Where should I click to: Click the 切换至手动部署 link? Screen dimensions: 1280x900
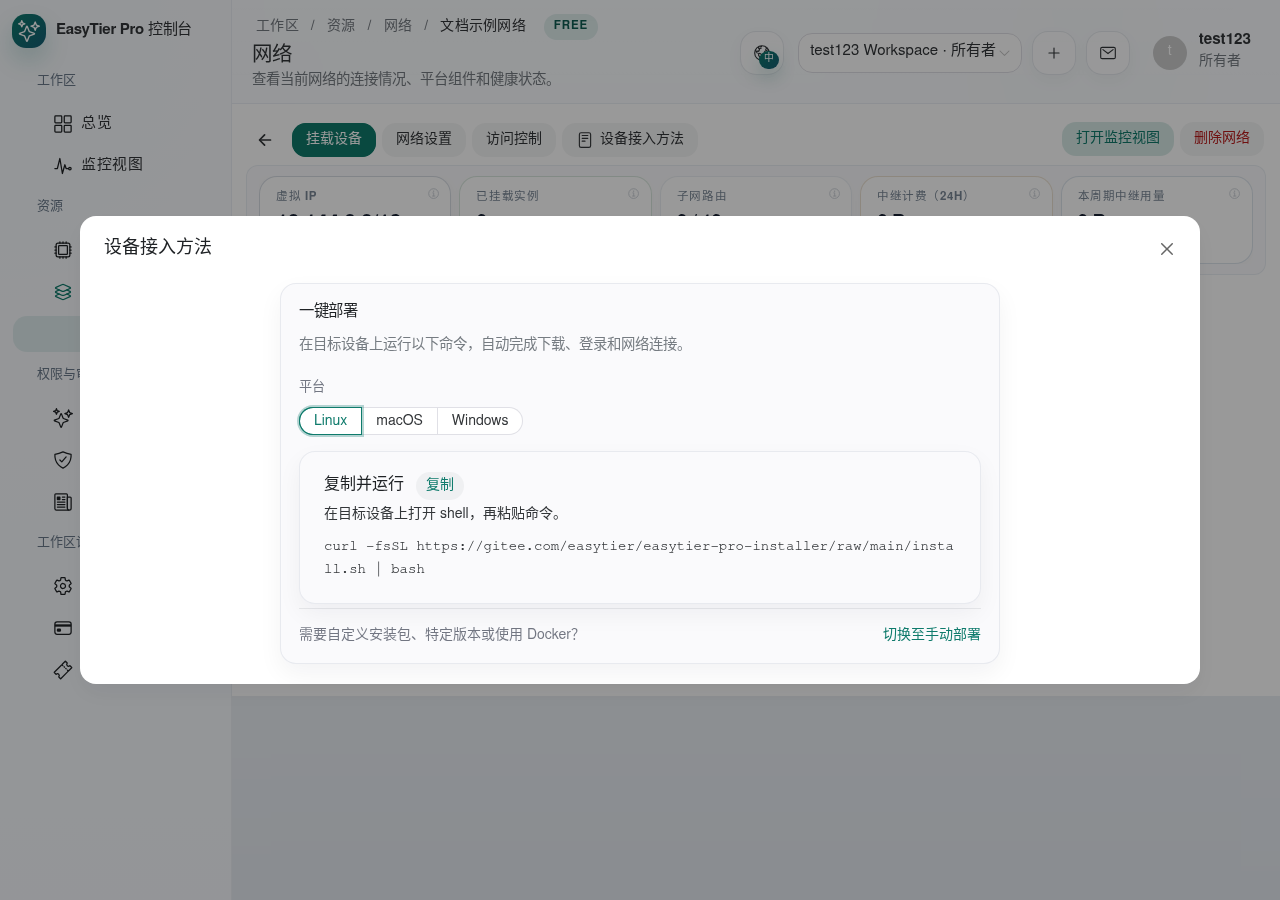(932, 635)
